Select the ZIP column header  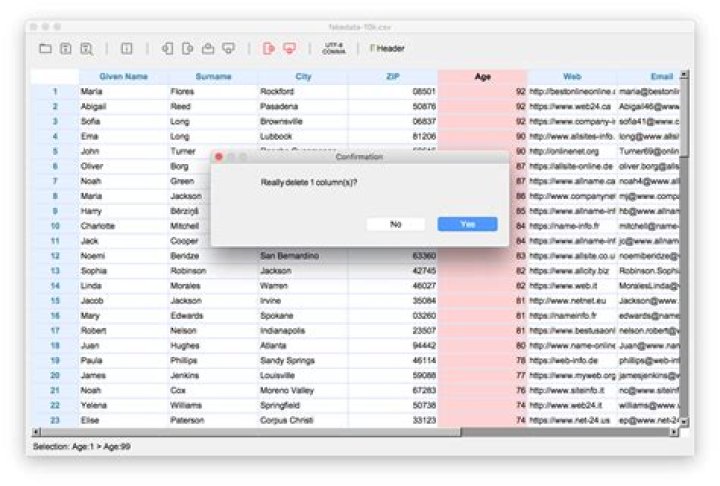tap(393, 77)
